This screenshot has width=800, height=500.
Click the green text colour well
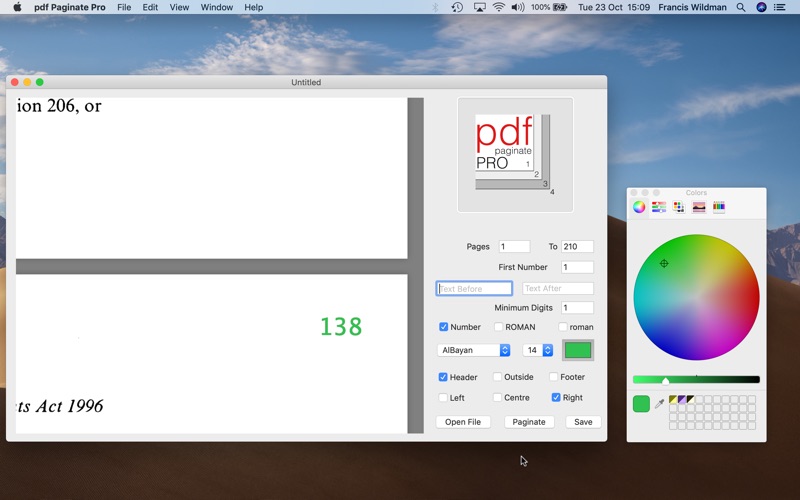(x=578, y=350)
